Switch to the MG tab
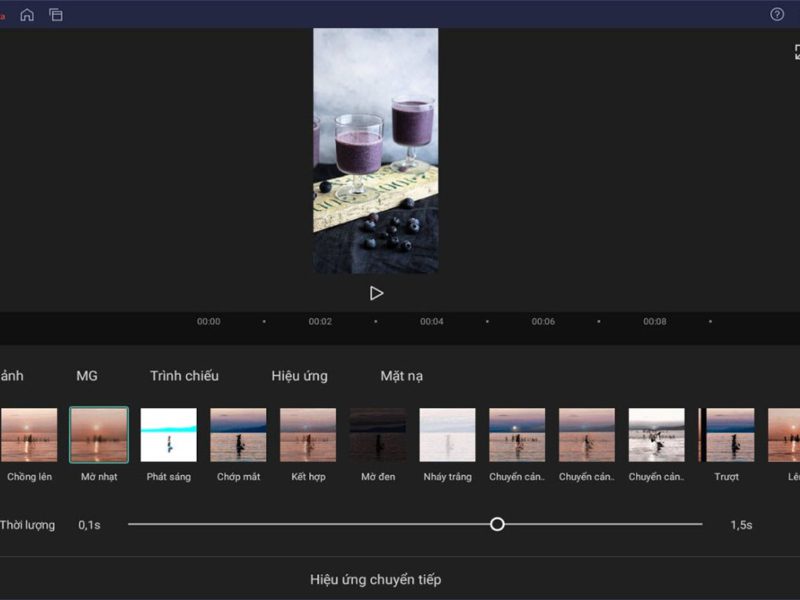Viewport: 800px width, 600px height. [87, 376]
